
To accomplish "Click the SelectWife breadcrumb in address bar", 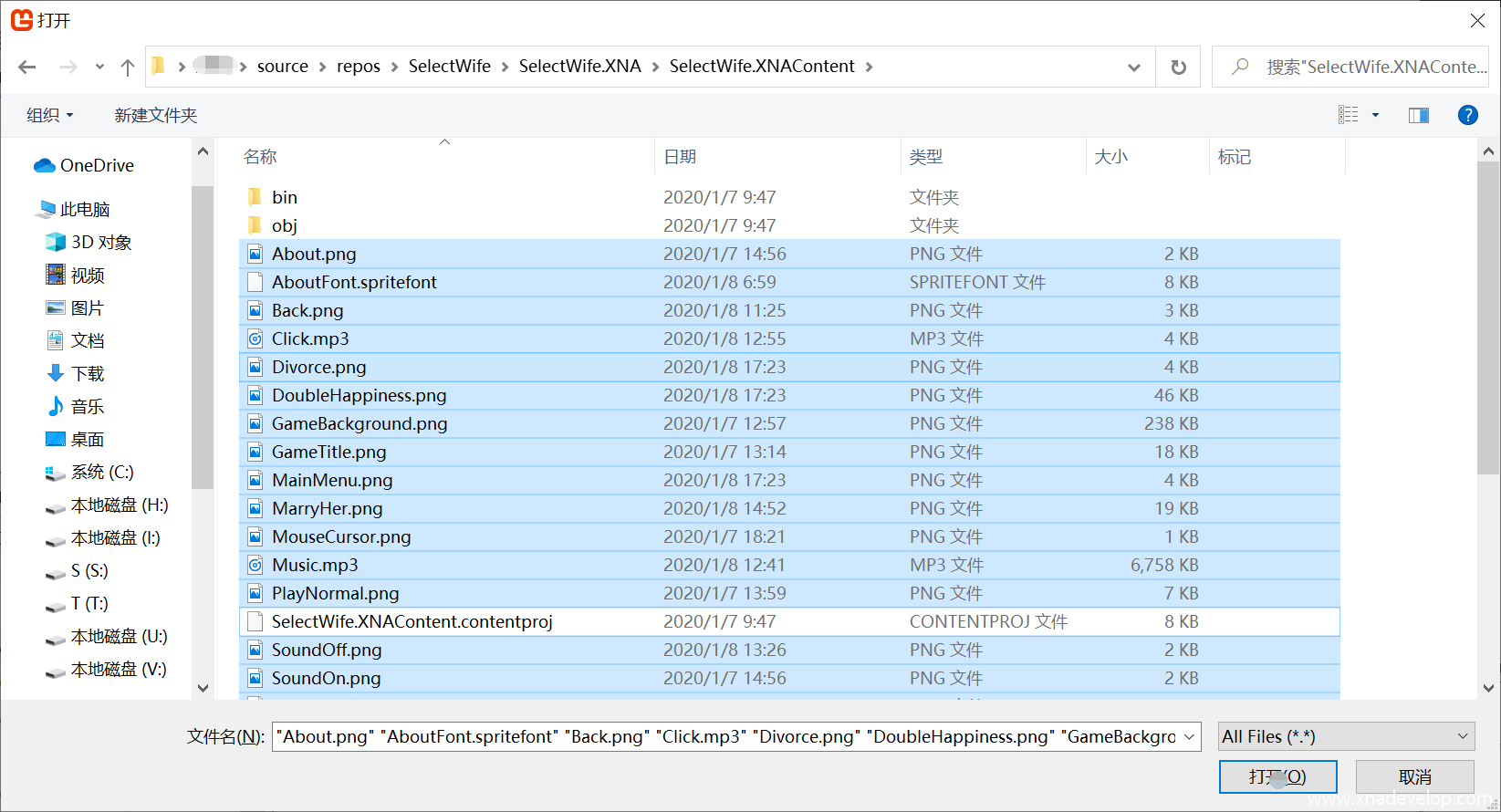I will pyautogui.click(x=449, y=67).
